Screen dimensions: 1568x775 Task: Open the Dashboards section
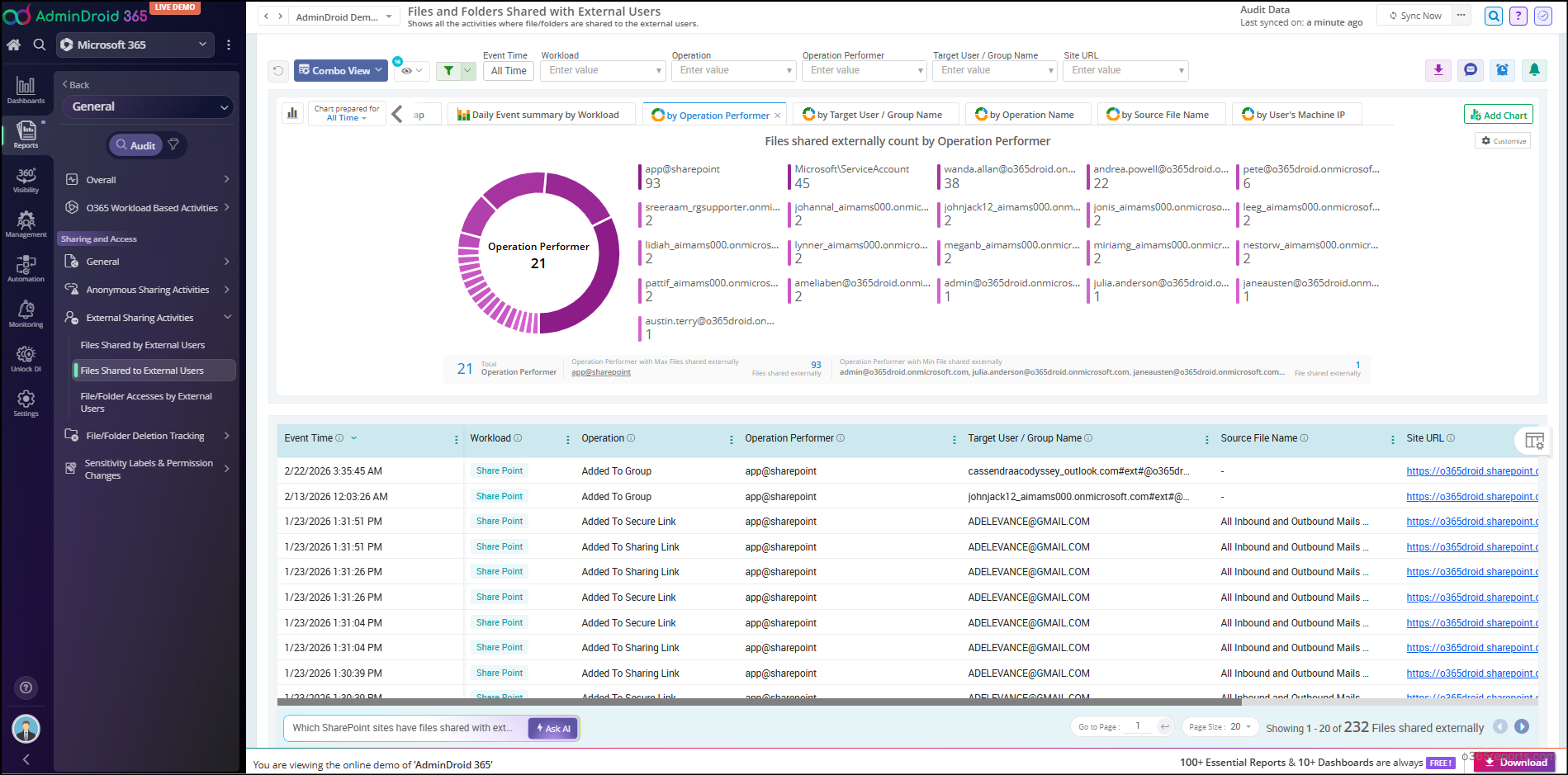tap(26, 90)
